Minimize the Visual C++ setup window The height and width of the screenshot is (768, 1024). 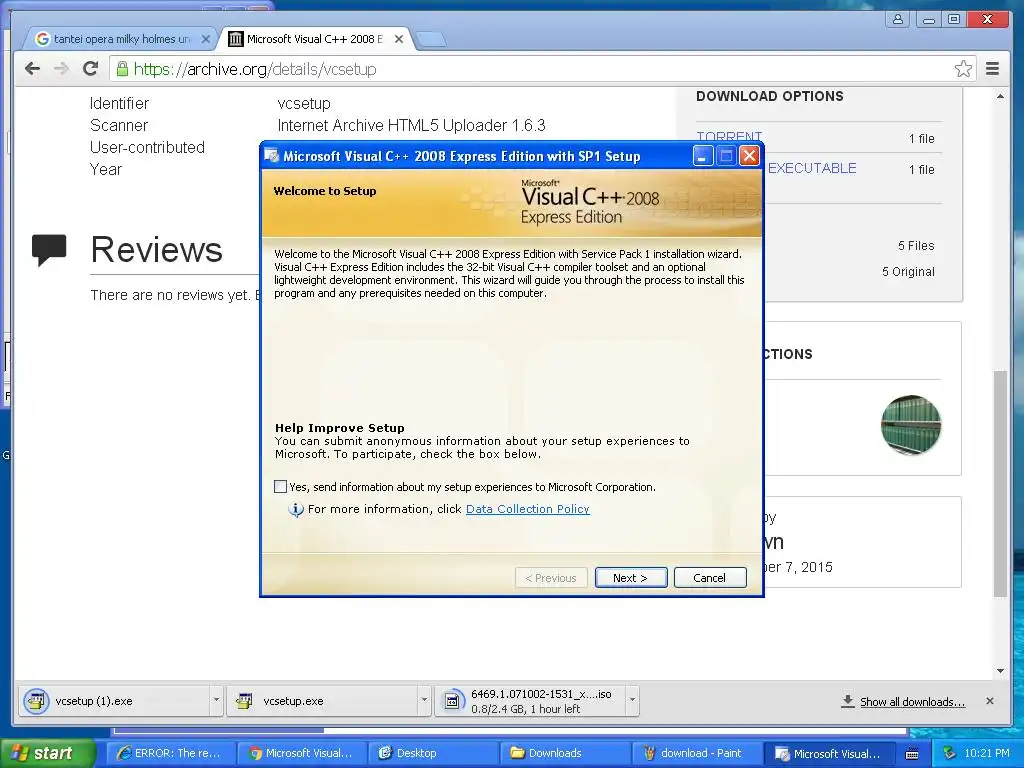(703, 156)
